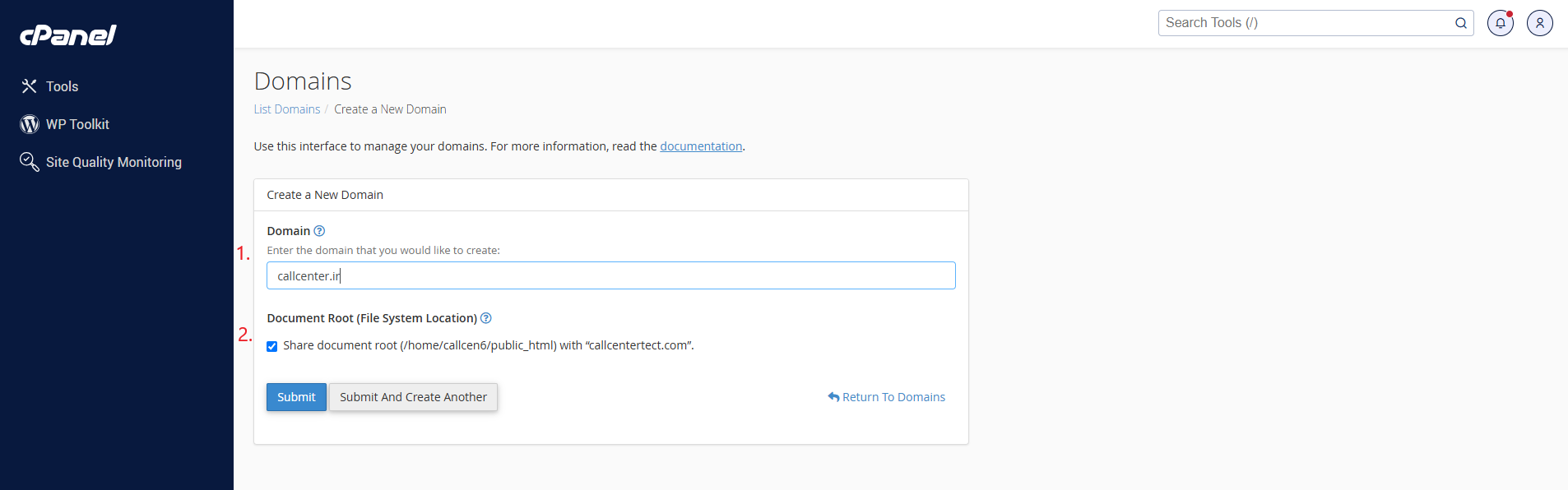Go to List Domains breadcrumb
Screen dimensions: 1568x490
(287, 109)
